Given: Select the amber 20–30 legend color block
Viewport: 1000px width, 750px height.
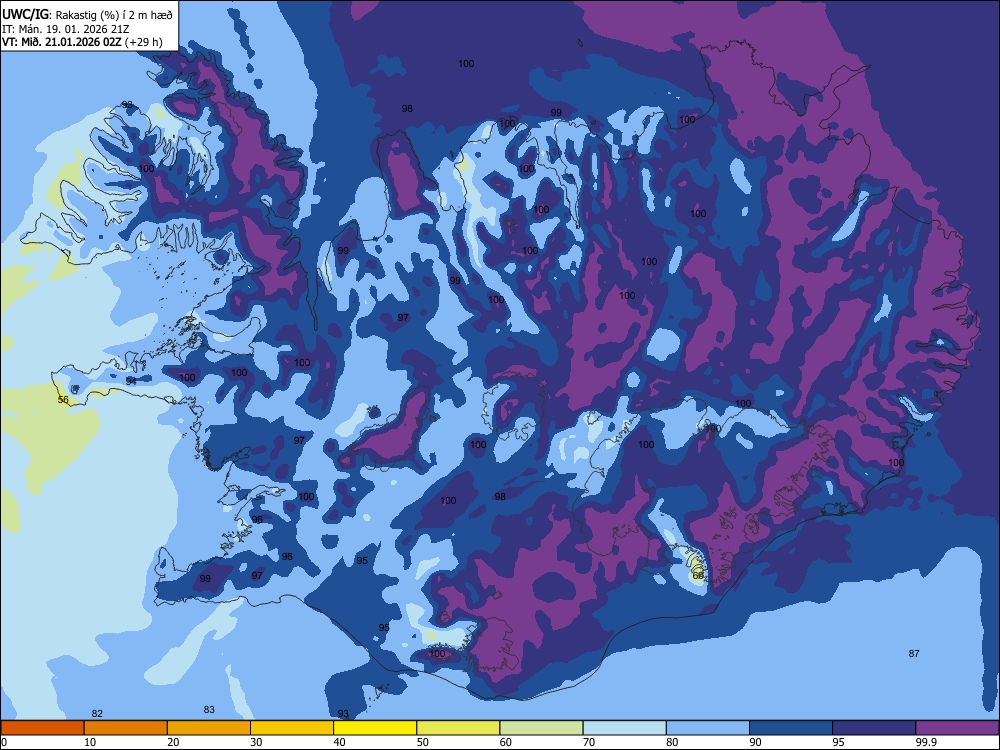Looking at the screenshot, I should point(209,728).
